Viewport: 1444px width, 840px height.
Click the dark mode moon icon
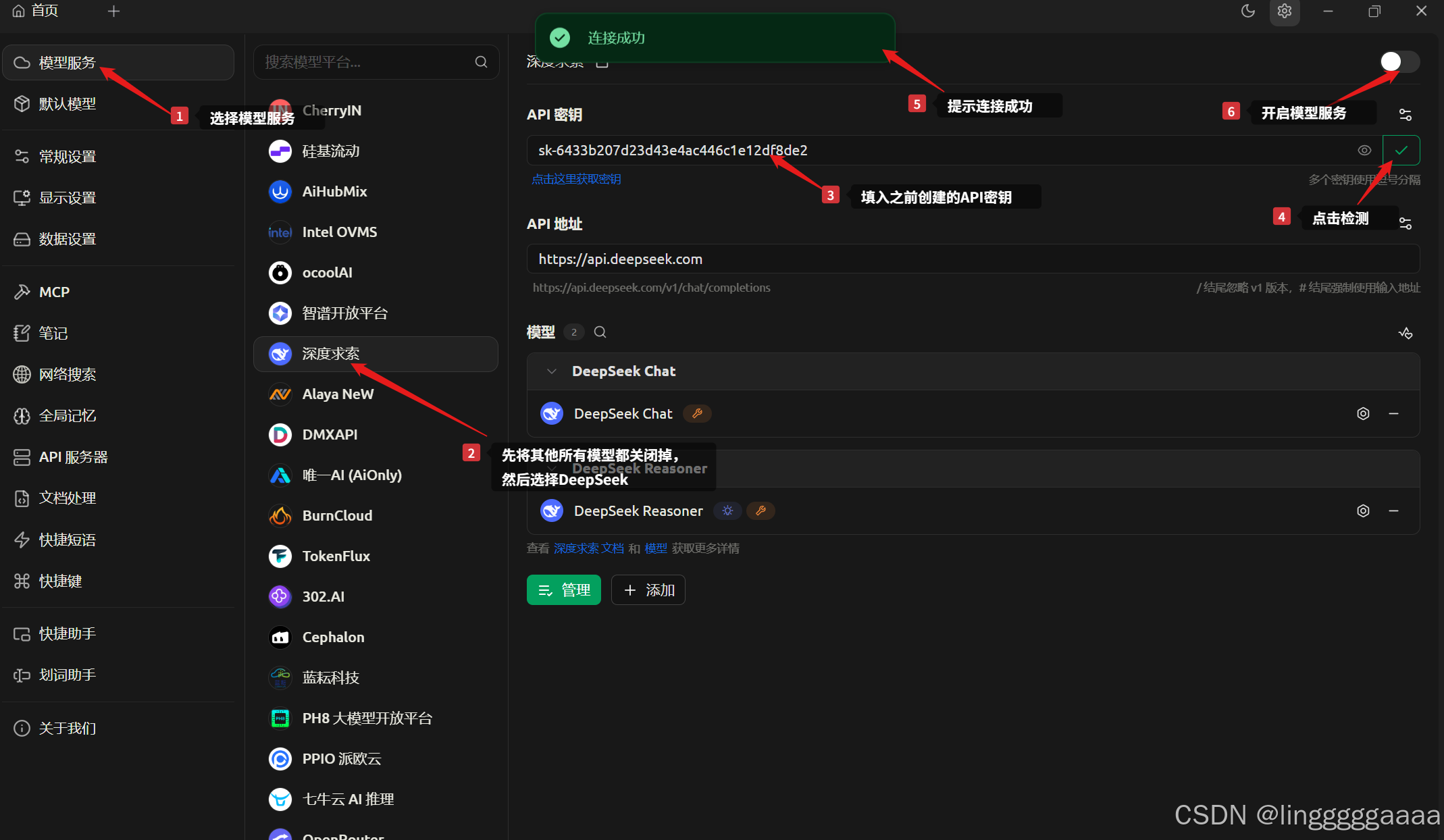(1247, 11)
